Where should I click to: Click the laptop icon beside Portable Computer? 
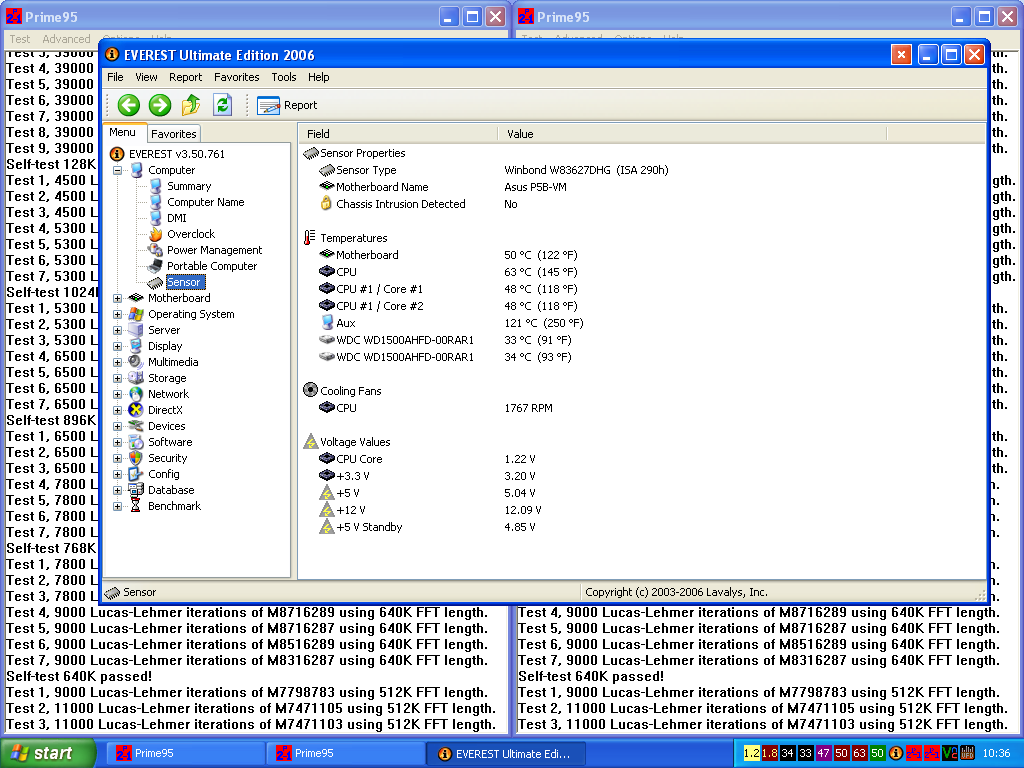pos(155,266)
